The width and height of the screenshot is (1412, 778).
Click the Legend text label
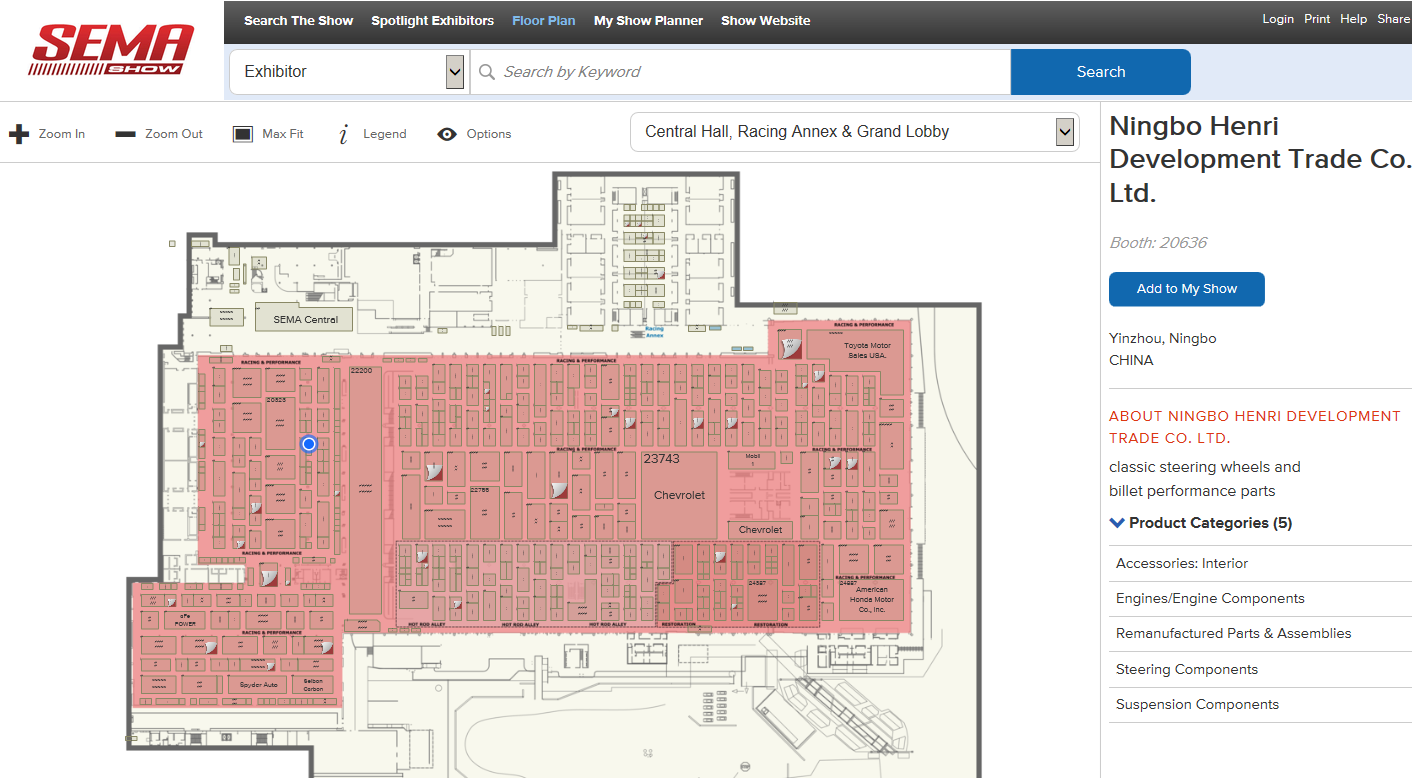pos(385,134)
